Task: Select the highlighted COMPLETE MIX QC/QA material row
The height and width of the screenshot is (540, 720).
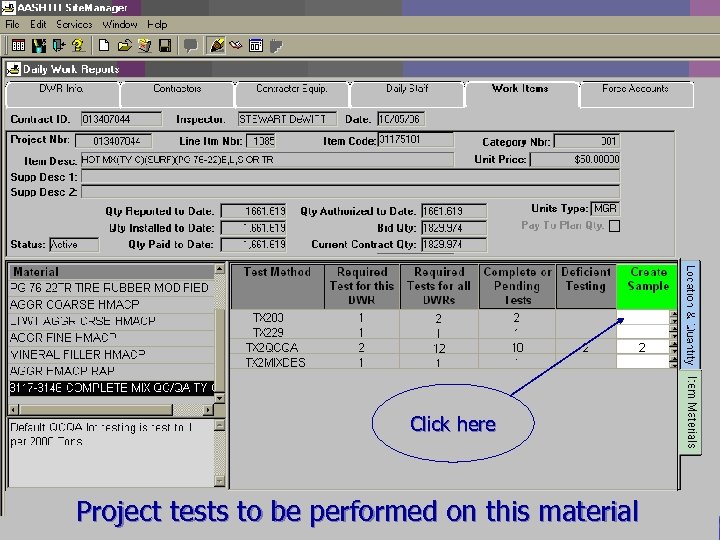Action: 111,388
